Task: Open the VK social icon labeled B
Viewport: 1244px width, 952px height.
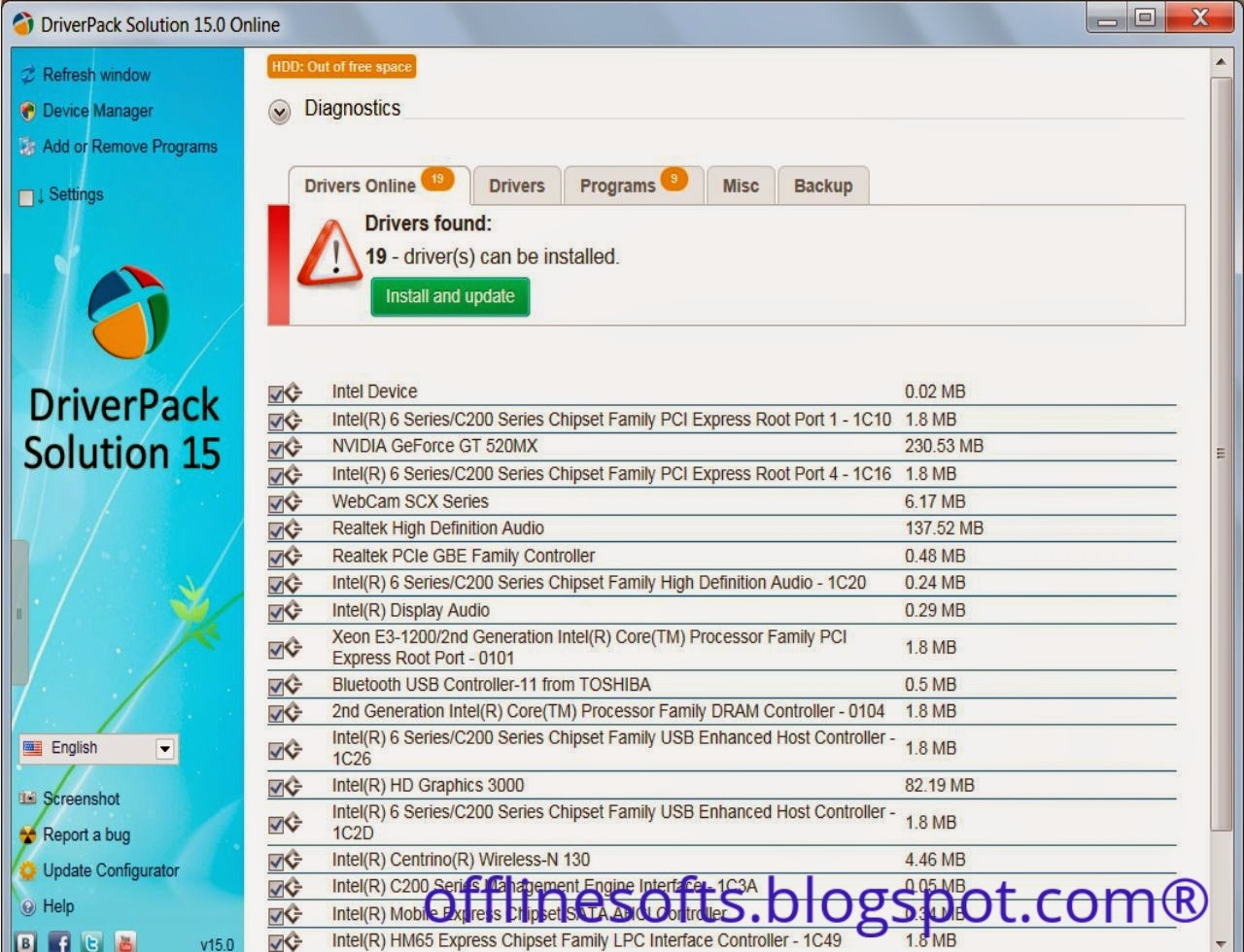Action: point(27,941)
